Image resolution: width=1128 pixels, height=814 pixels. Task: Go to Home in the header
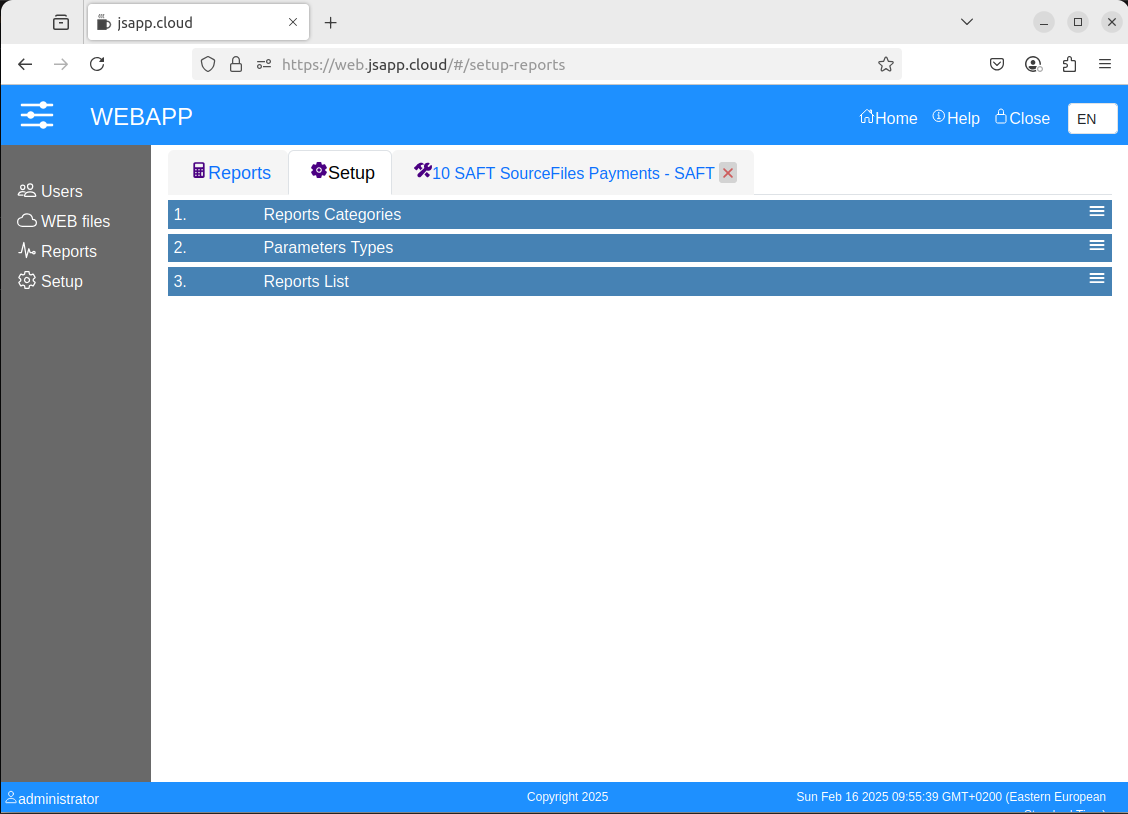point(888,118)
